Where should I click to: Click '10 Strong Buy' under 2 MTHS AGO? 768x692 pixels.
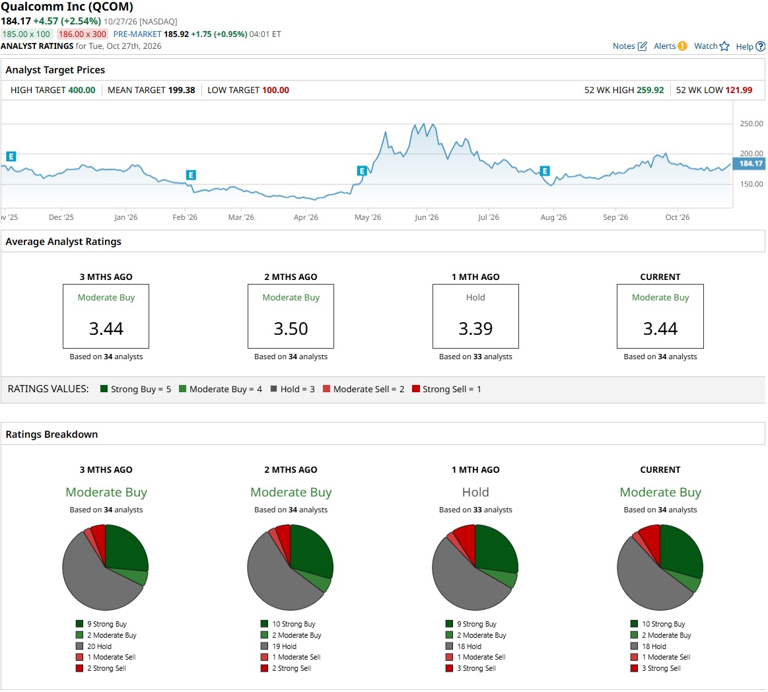point(294,624)
